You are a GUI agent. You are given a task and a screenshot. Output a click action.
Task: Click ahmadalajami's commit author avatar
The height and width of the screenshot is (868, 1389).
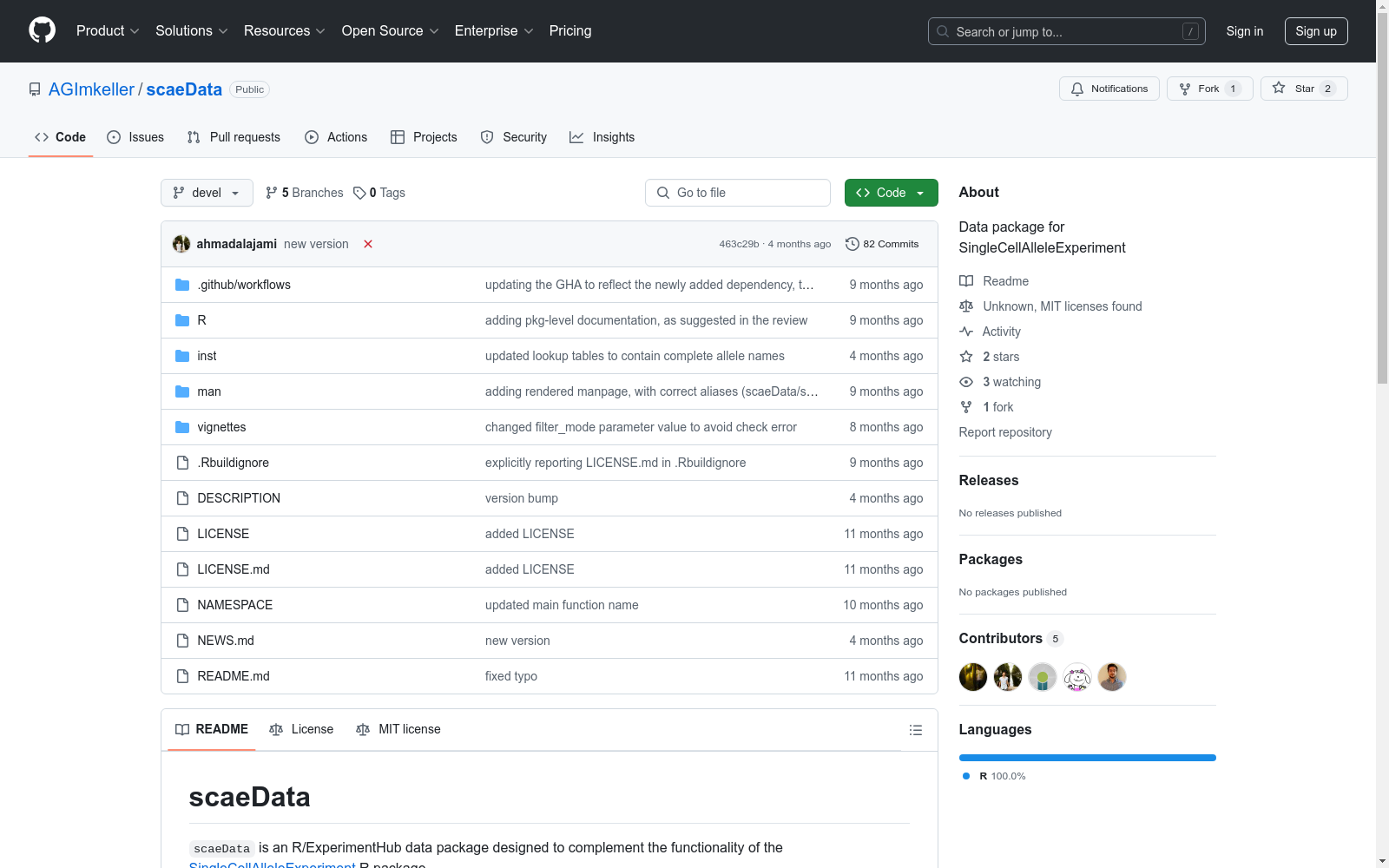point(181,244)
